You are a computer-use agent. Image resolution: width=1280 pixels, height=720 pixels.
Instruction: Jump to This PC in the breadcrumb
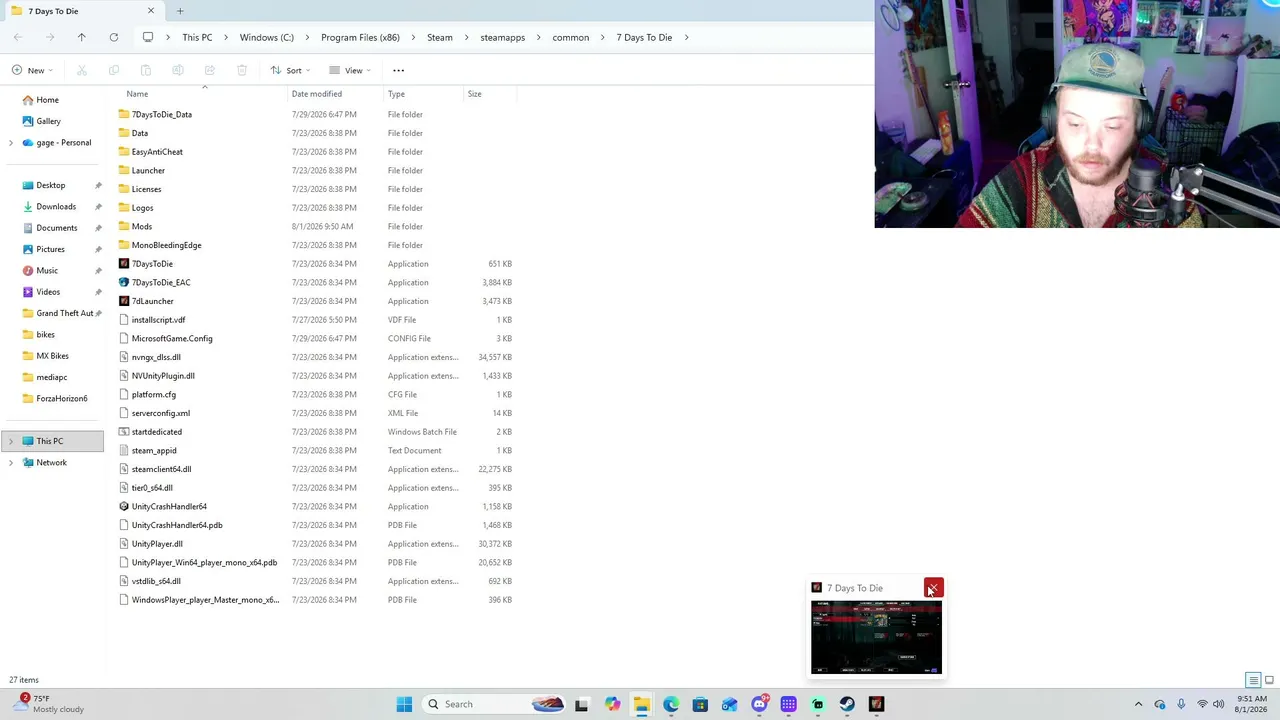coord(197,37)
